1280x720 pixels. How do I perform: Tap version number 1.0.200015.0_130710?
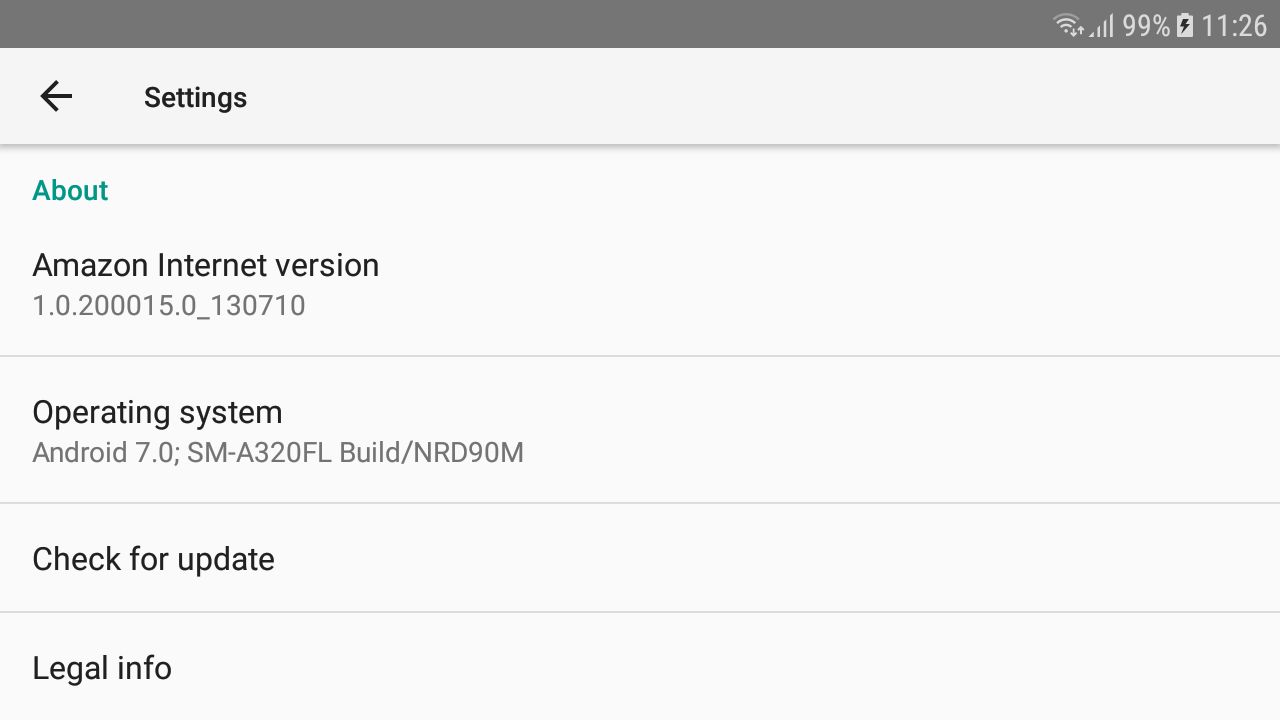tap(169, 305)
